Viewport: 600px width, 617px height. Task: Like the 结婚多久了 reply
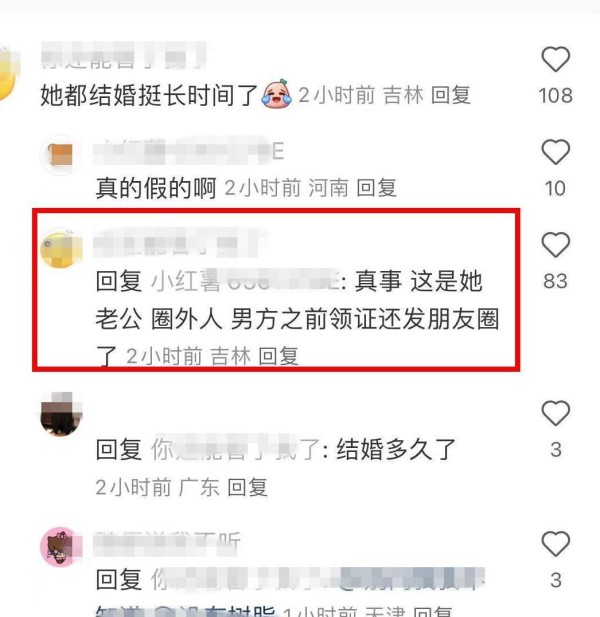pos(556,413)
